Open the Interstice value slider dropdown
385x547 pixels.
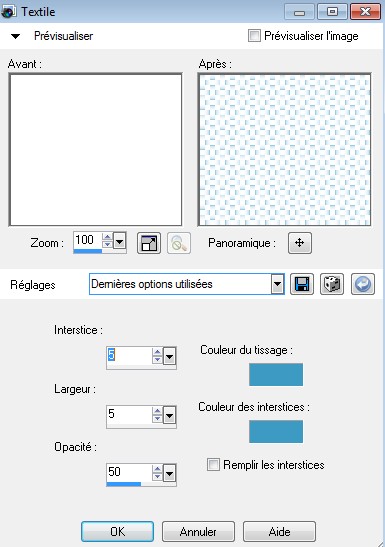[169, 357]
